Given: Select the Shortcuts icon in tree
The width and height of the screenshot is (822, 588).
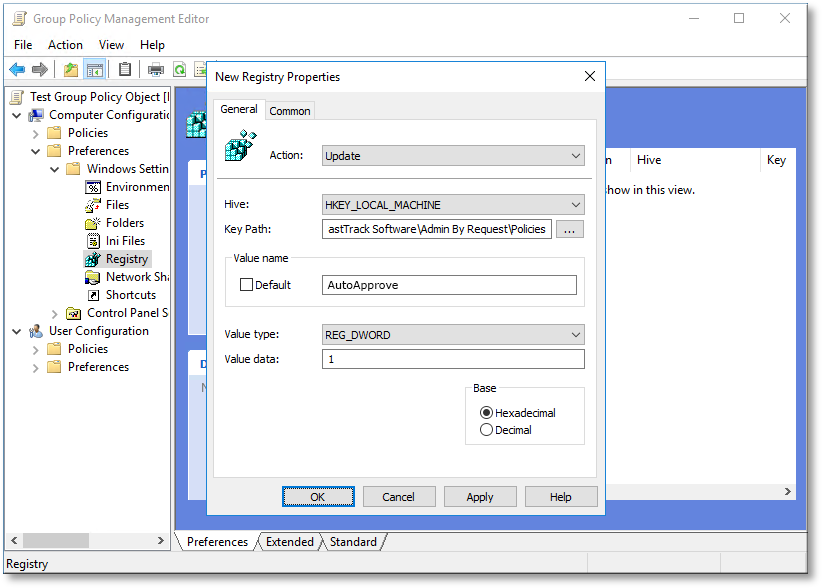Looking at the screenshot, I should pyautogui.click(x=94, y=295).
